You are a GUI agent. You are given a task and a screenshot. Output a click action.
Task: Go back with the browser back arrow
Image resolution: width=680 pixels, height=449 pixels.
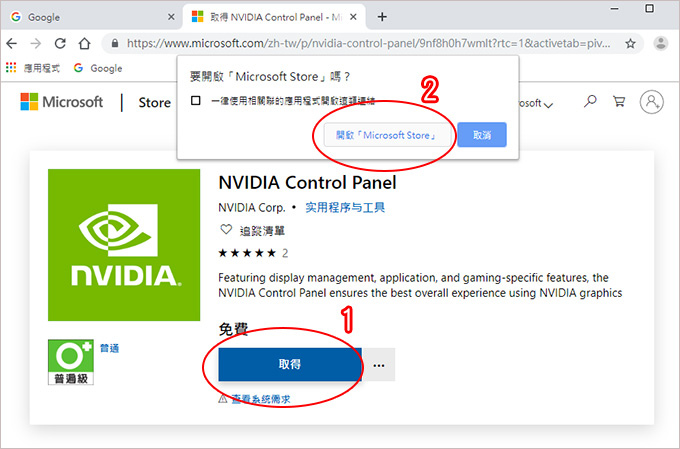tap(12, 43)
